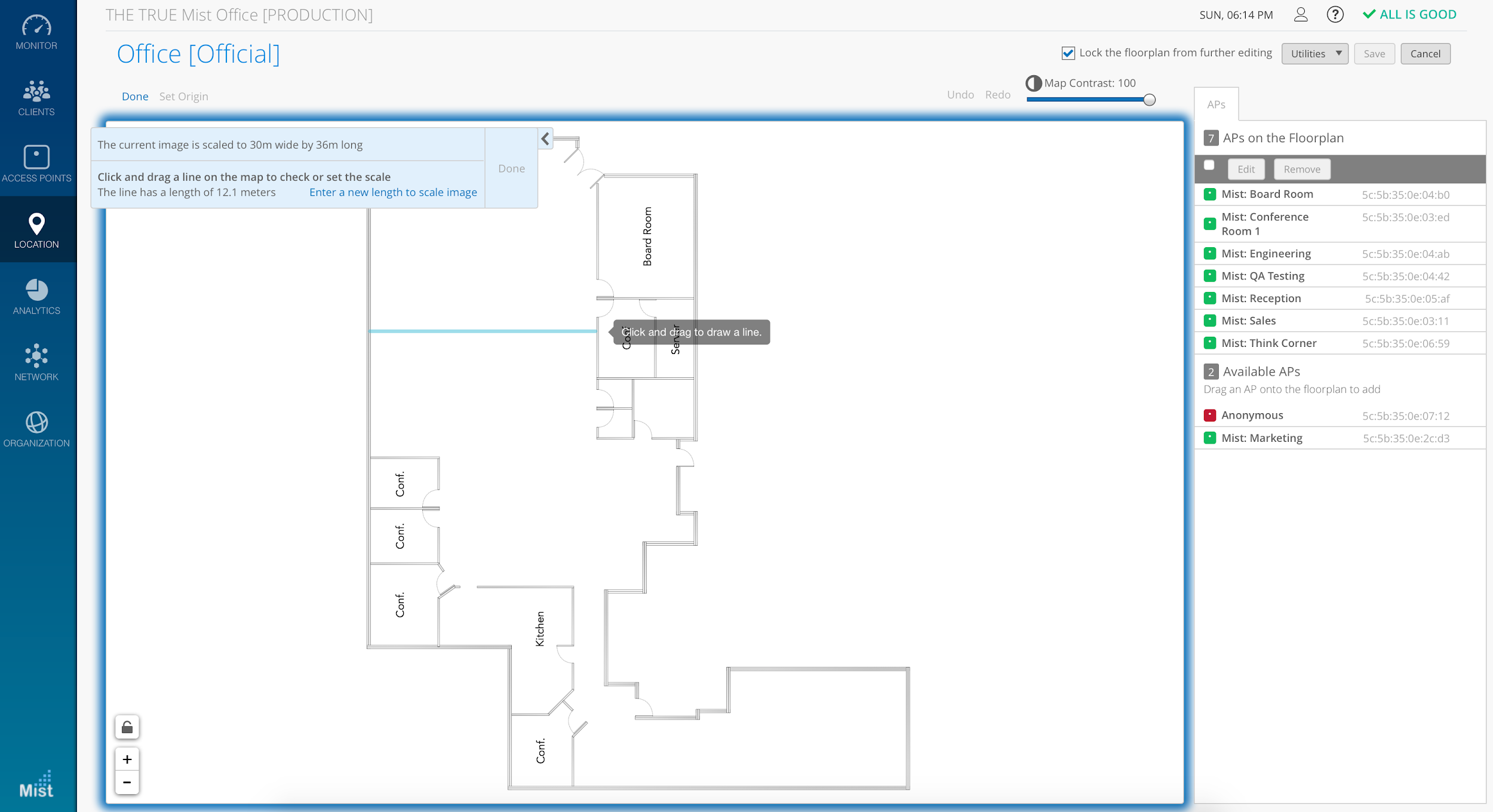
Task: Open Access Points sidebar icon
Action: [x=36, y=158]
